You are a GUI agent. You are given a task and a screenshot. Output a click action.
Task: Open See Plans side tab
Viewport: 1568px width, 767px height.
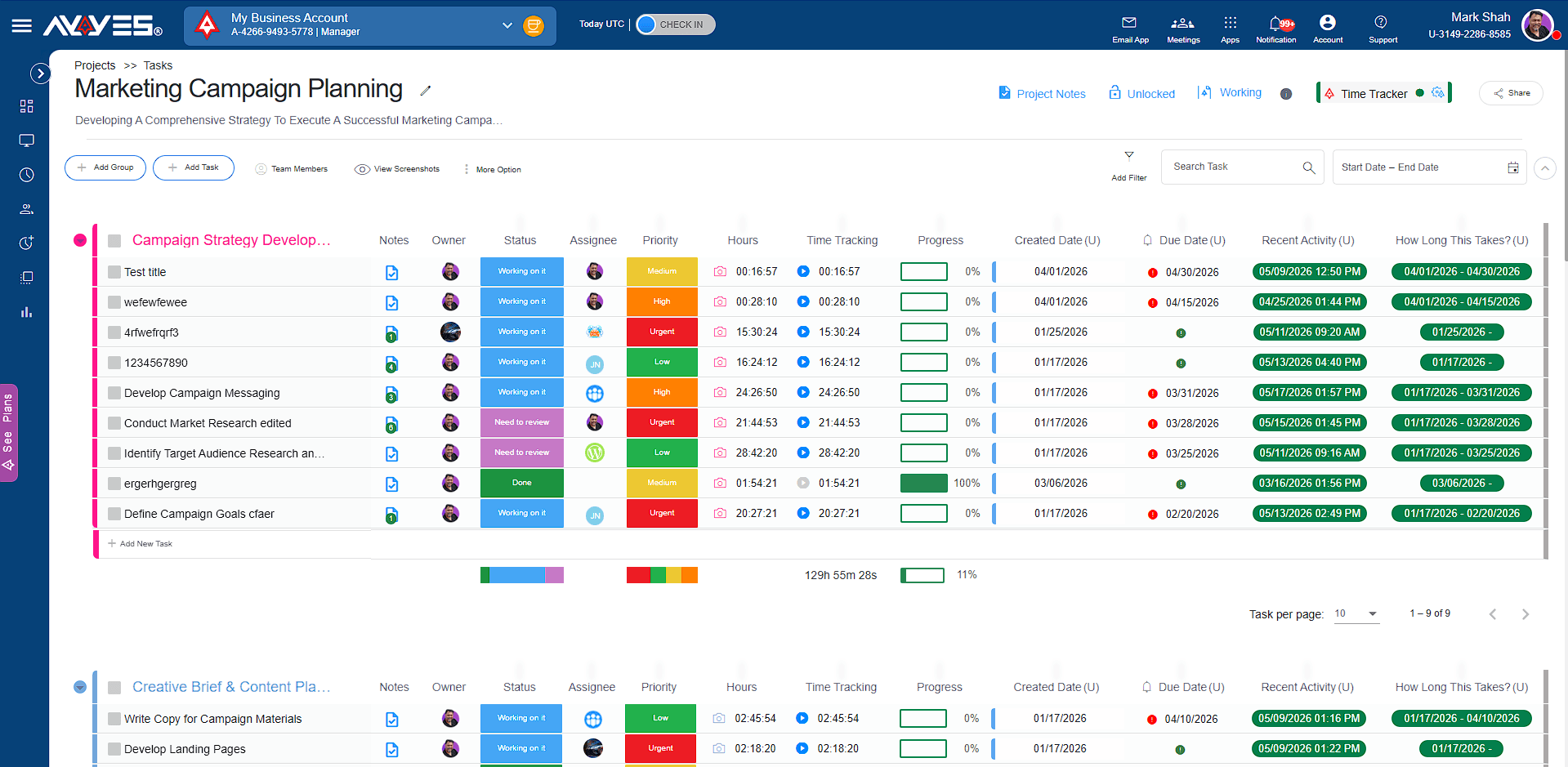click(8, 433)
